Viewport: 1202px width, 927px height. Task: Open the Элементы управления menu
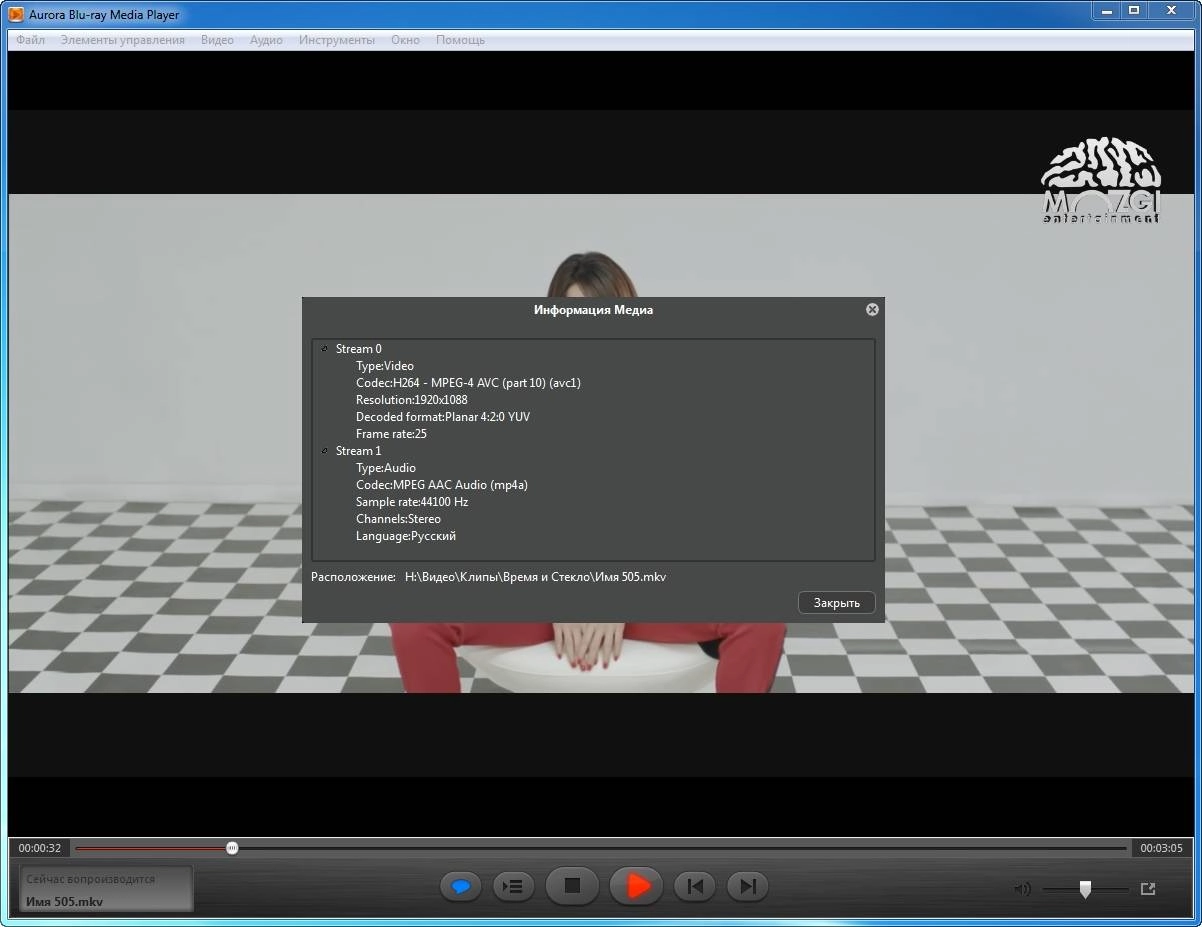tap(122, 40)
